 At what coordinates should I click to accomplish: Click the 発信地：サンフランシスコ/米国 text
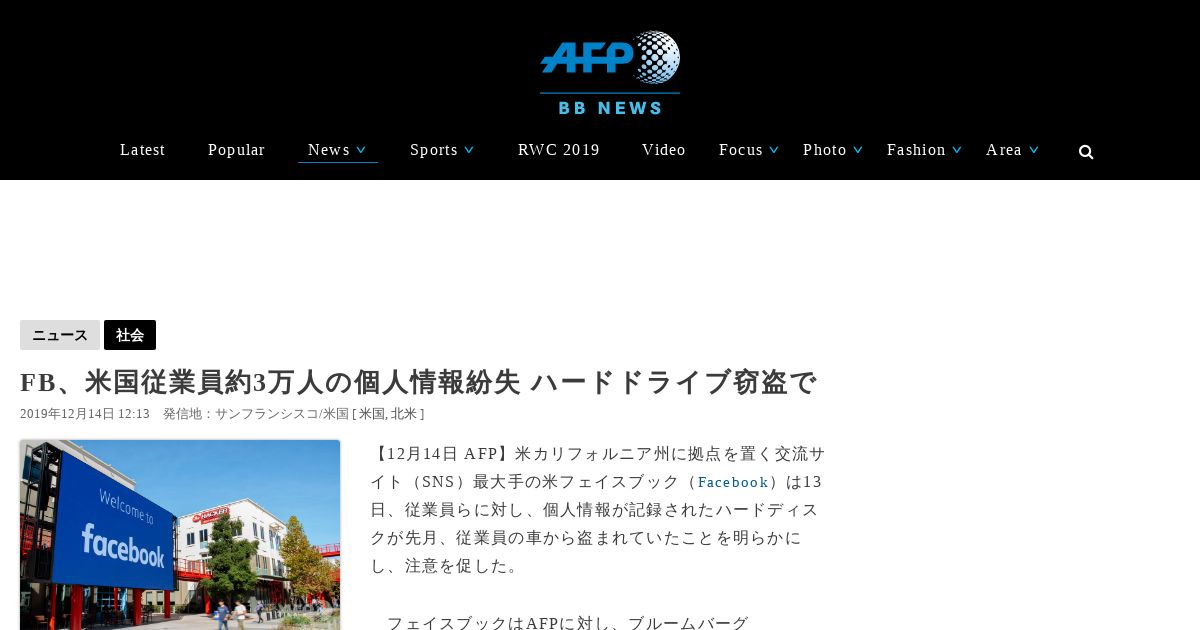pyautogui.click(x=256, y=414)
